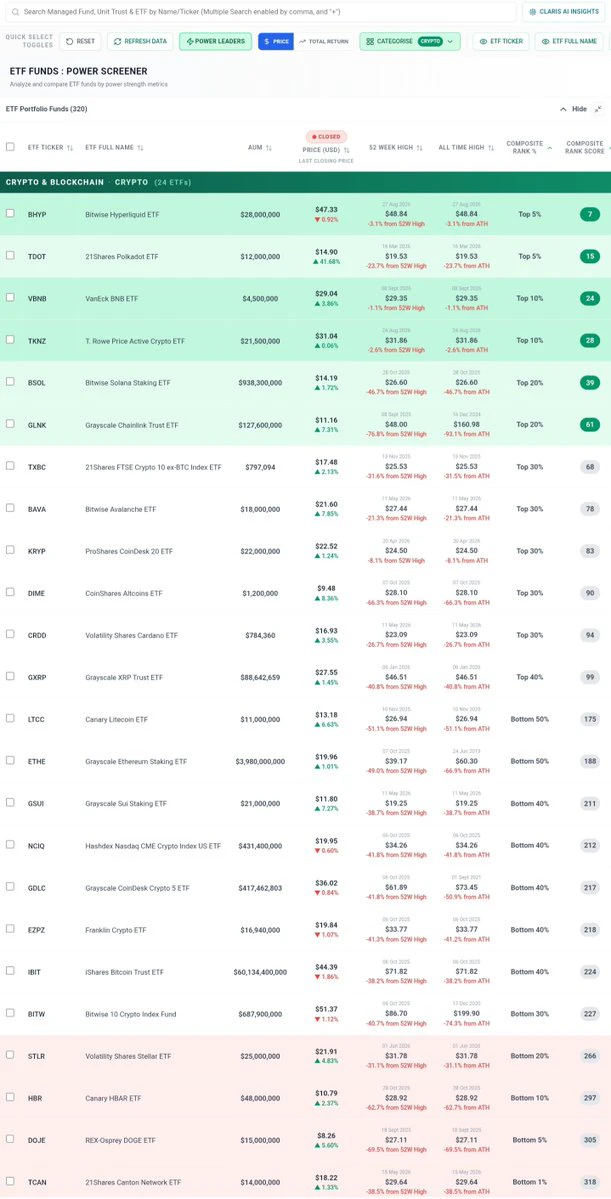Click ETF Portfolio Funds (320) label
This screenshot has height=1199, width=611.
coord(46,109)
